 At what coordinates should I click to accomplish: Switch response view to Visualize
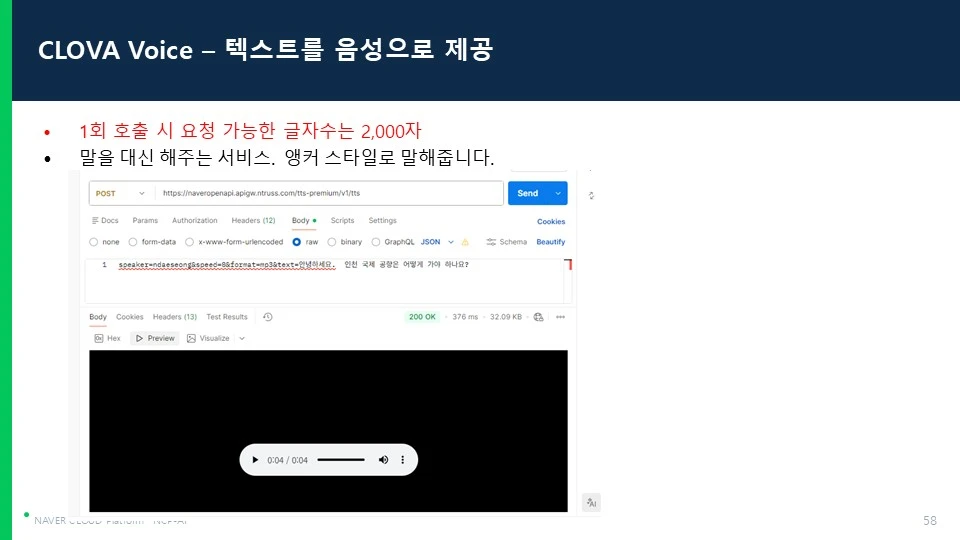tap(208, 339)
